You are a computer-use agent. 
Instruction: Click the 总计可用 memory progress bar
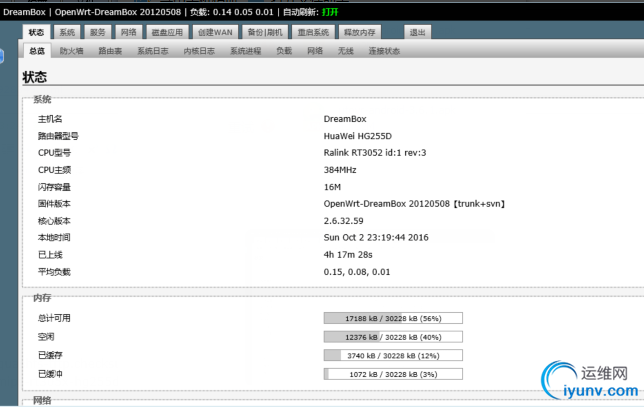click(393, 318)
